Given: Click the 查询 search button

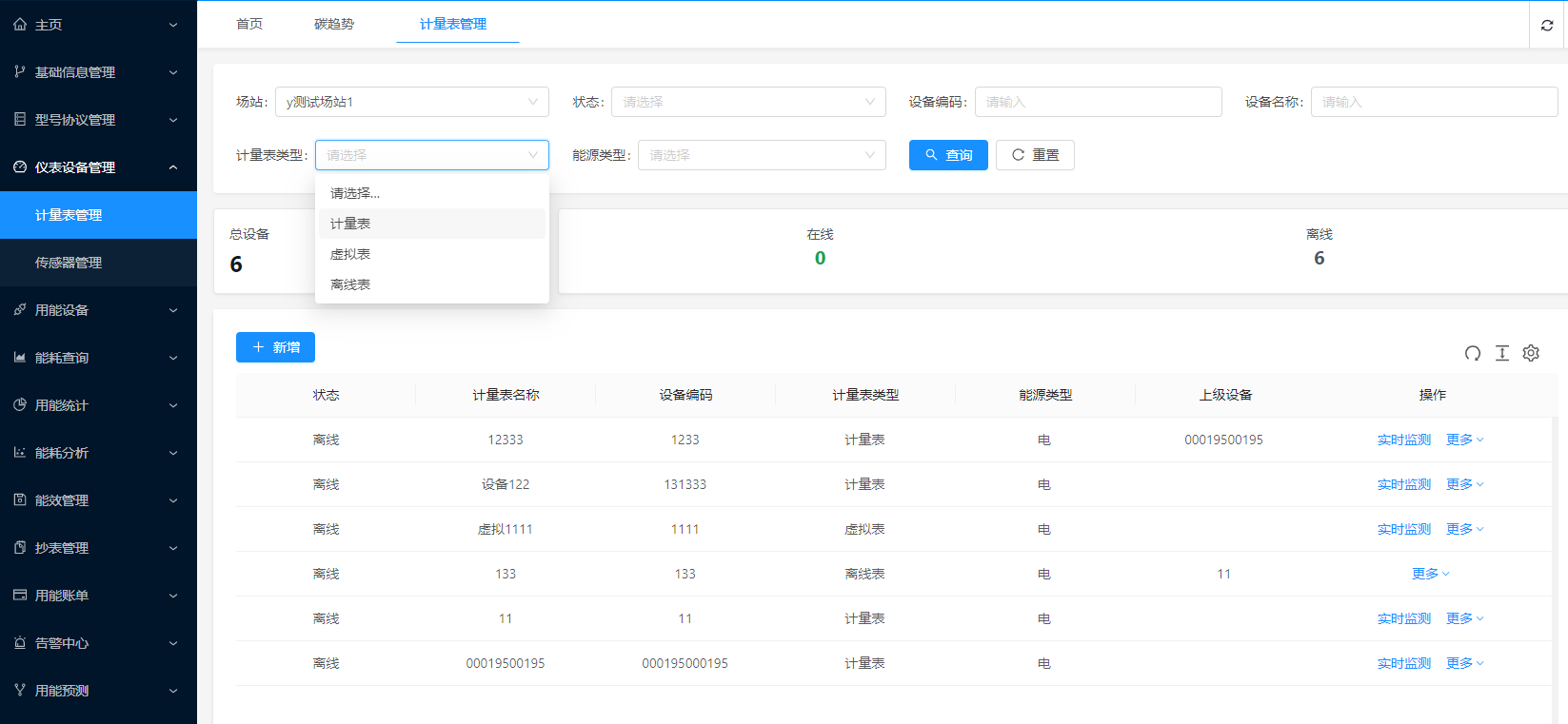Looking at the screenshot, I should point(948,155).
